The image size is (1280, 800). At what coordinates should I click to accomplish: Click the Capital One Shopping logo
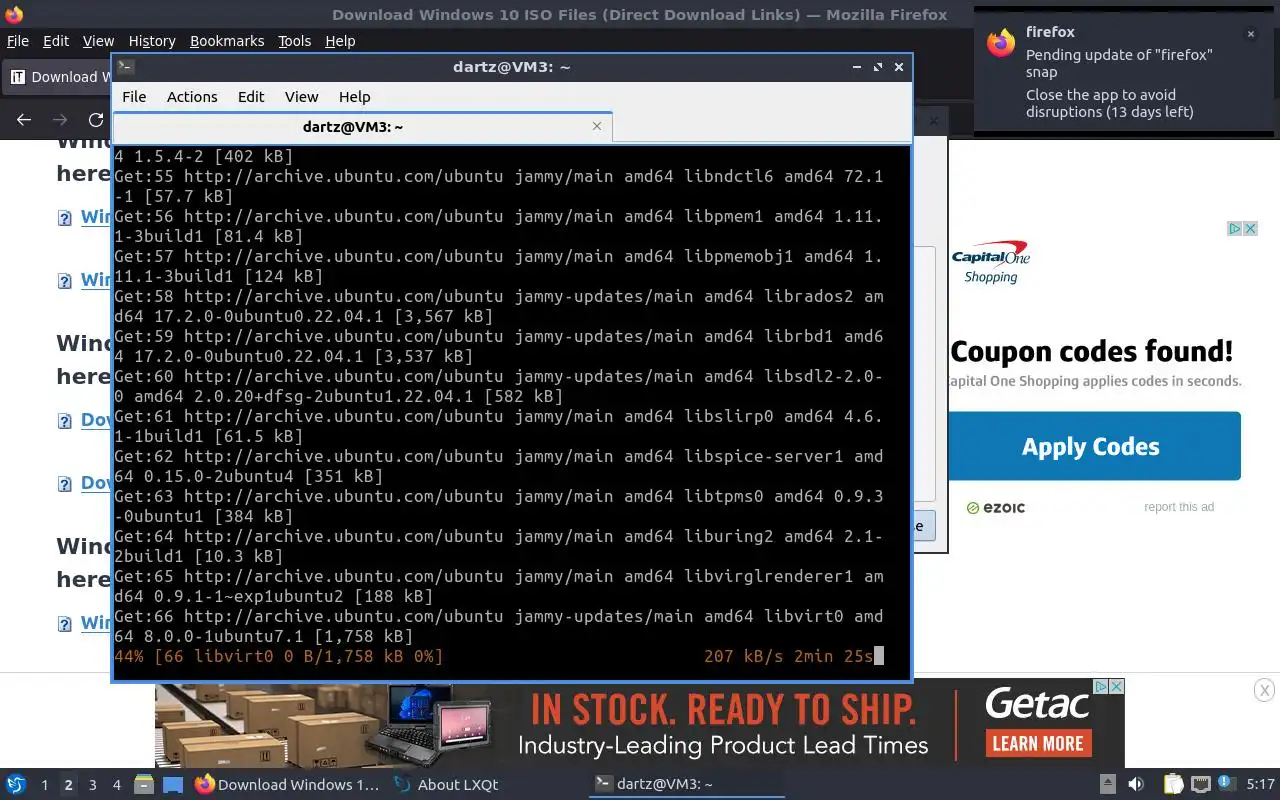pyautogui.click(x=990, y=262)
